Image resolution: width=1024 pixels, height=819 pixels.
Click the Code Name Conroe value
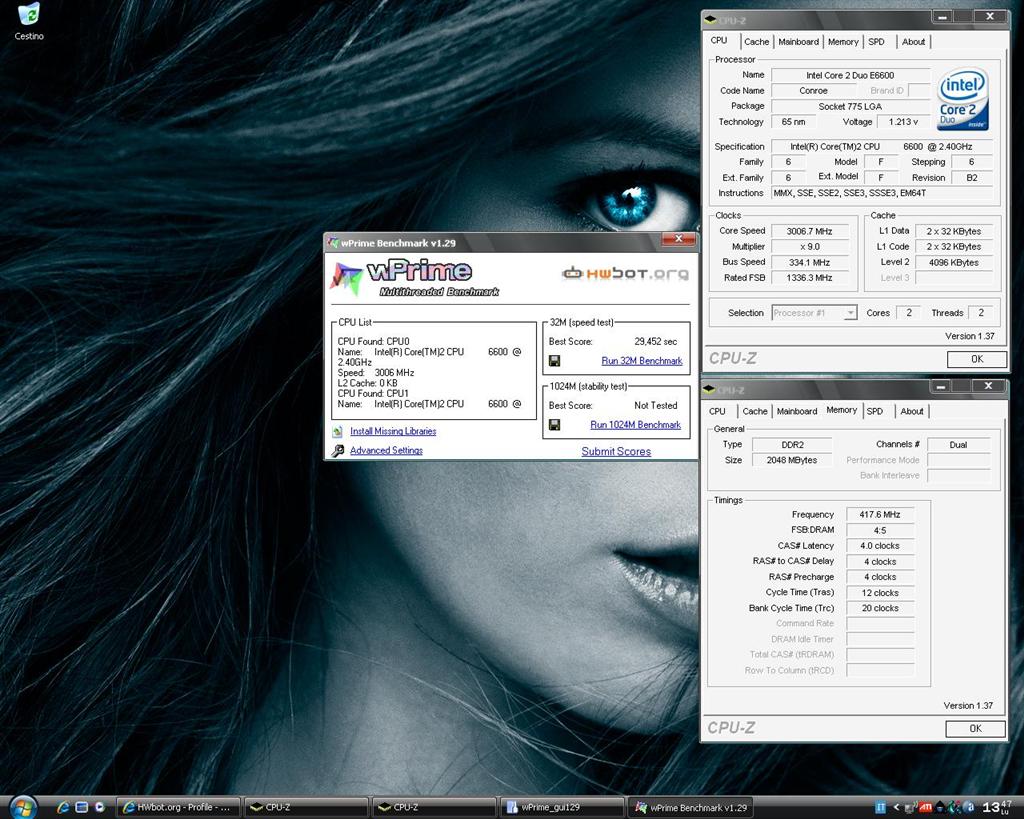click(814, 91)
